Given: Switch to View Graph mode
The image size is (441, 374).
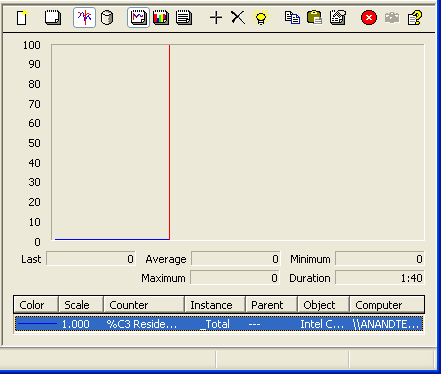Looking at the screenshot, I should point(138,17).
